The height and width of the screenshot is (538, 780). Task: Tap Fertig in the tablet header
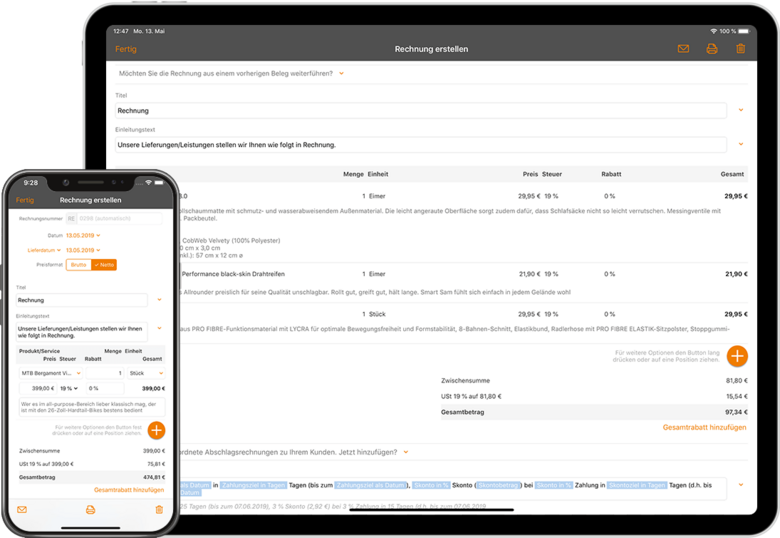tap(126, 48)
